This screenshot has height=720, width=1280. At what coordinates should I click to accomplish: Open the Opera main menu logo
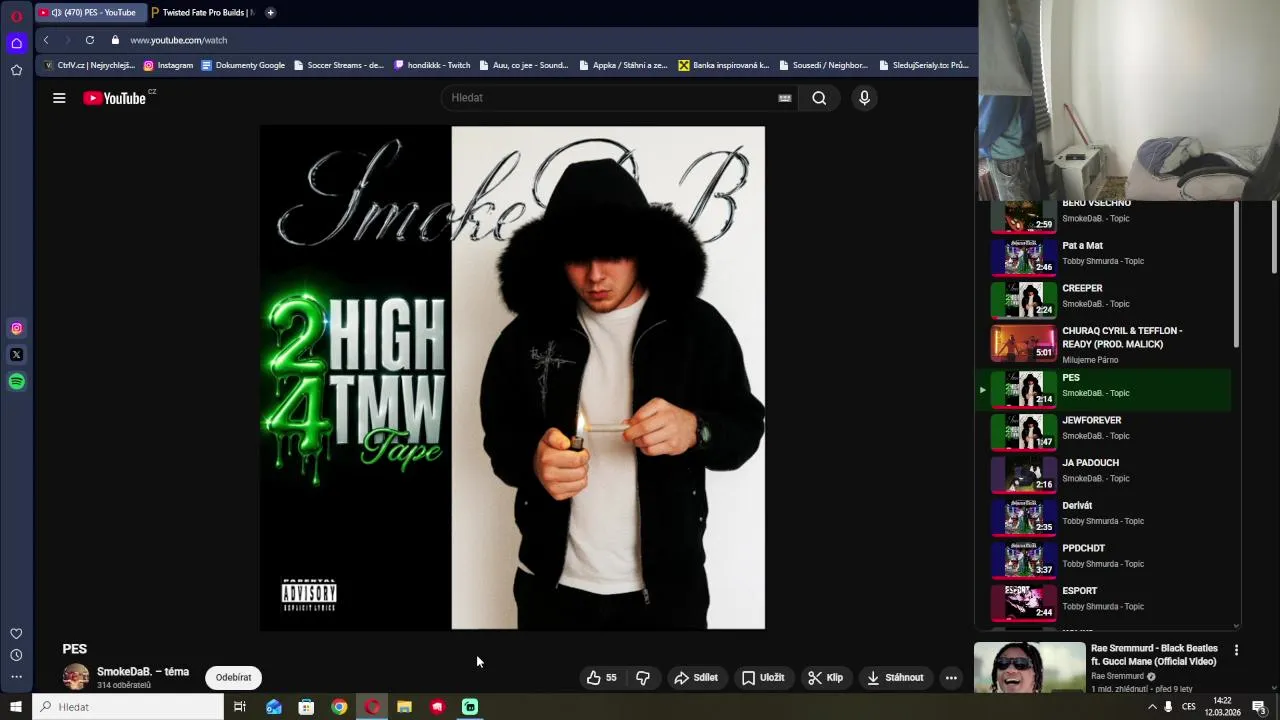(16, 16)
